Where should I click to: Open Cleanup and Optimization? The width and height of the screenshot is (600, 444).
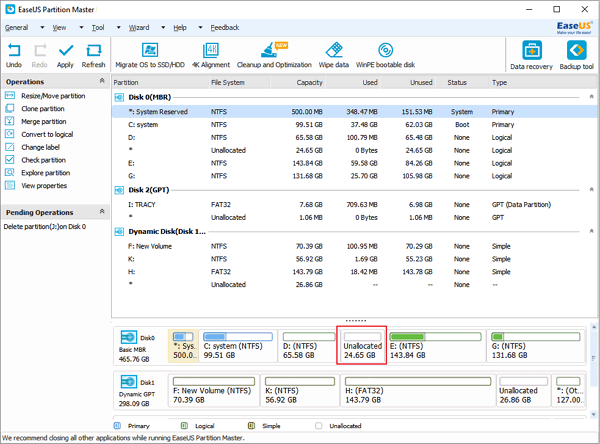point(274,55)
